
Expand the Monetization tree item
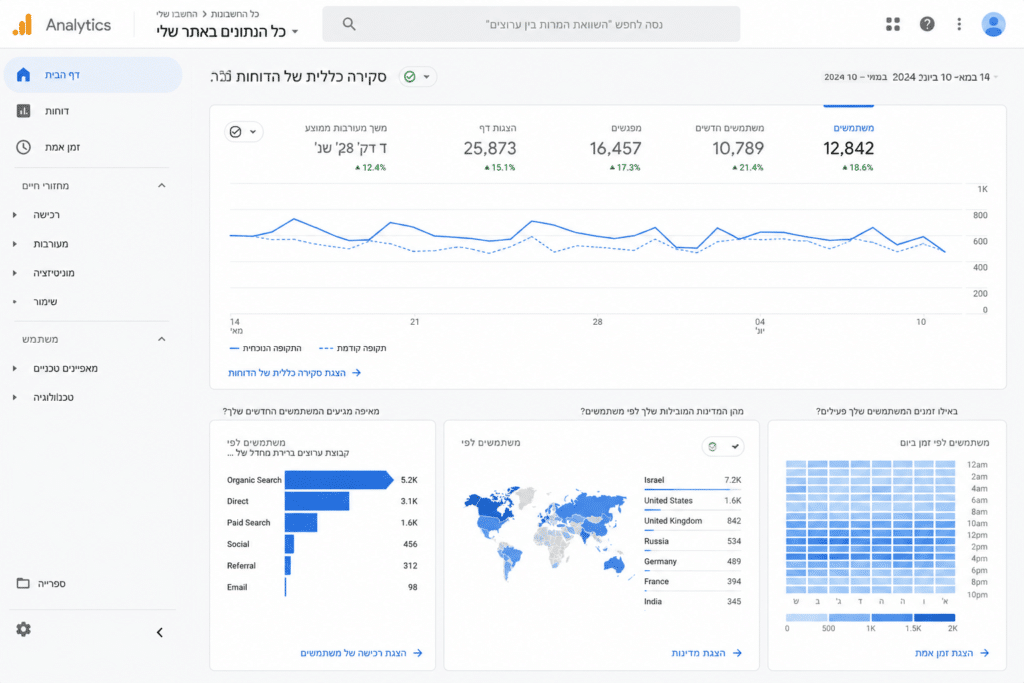click(14, 273)
